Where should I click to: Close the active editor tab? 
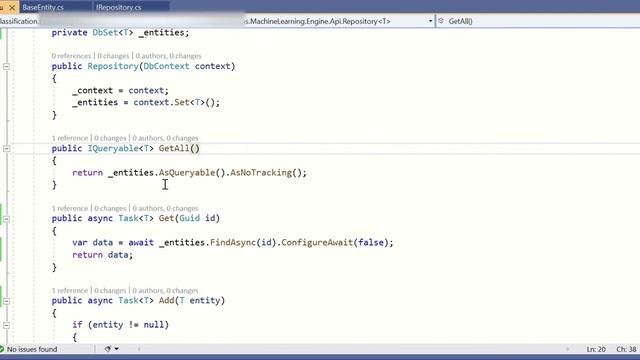click(12, 7)
